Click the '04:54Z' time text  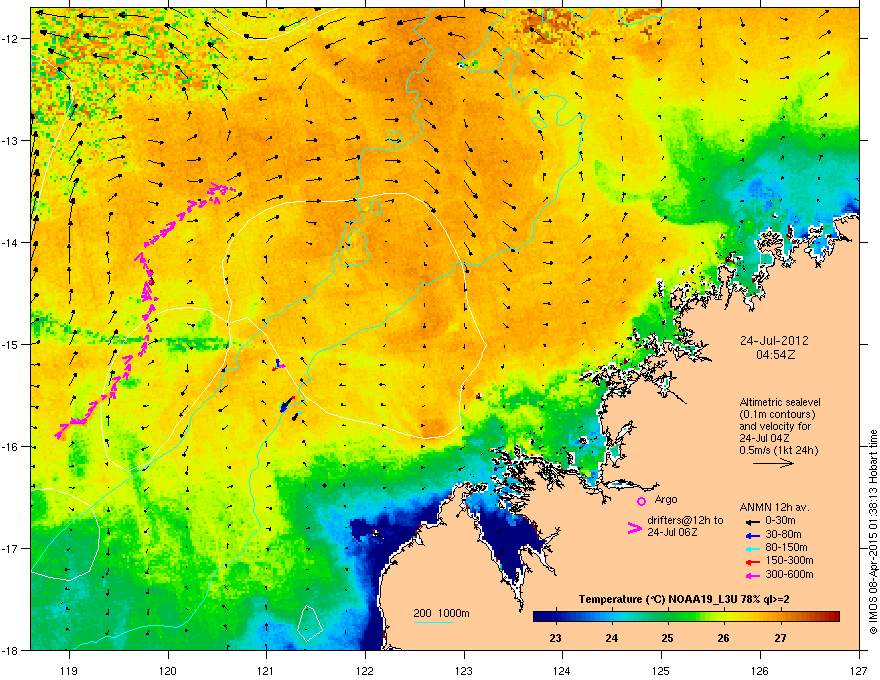coord(775,355)
